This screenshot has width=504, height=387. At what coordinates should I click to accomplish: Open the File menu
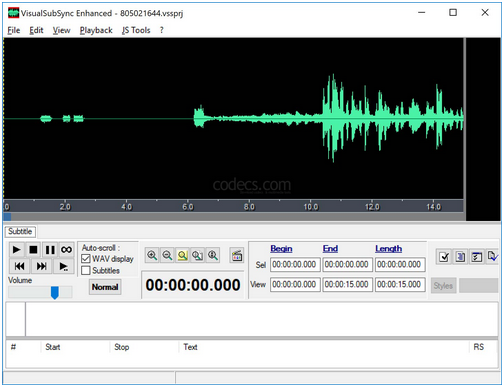click(14, 30)
